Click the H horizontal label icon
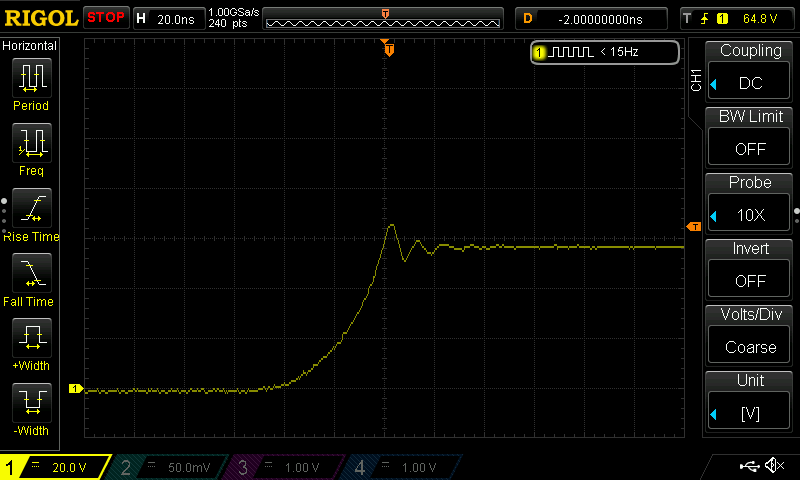This screenshot has height=480, width=800. pyautogui.click(x=142, y=19)
